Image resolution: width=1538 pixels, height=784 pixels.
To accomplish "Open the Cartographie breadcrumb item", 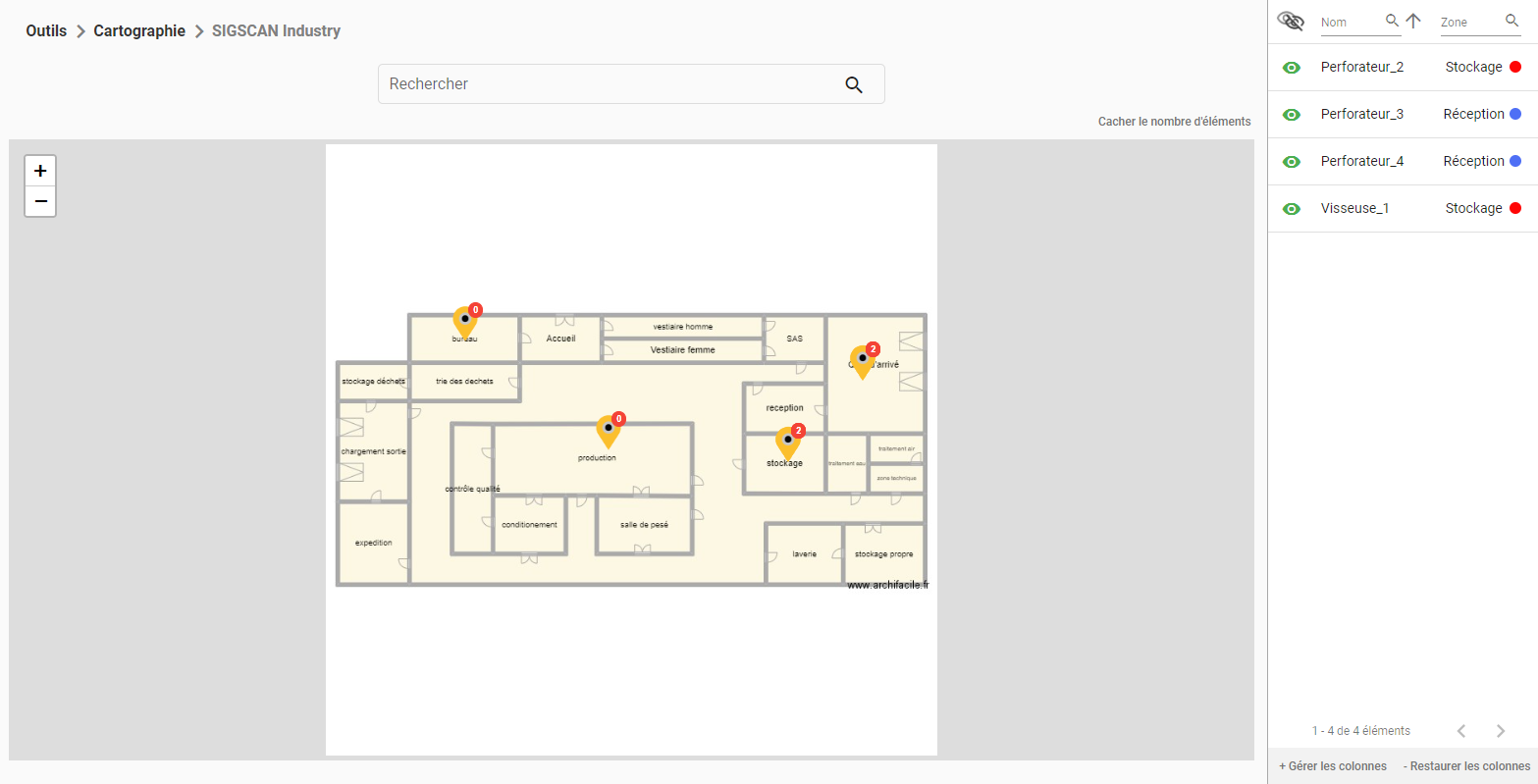I will click(x=139, y=30).
